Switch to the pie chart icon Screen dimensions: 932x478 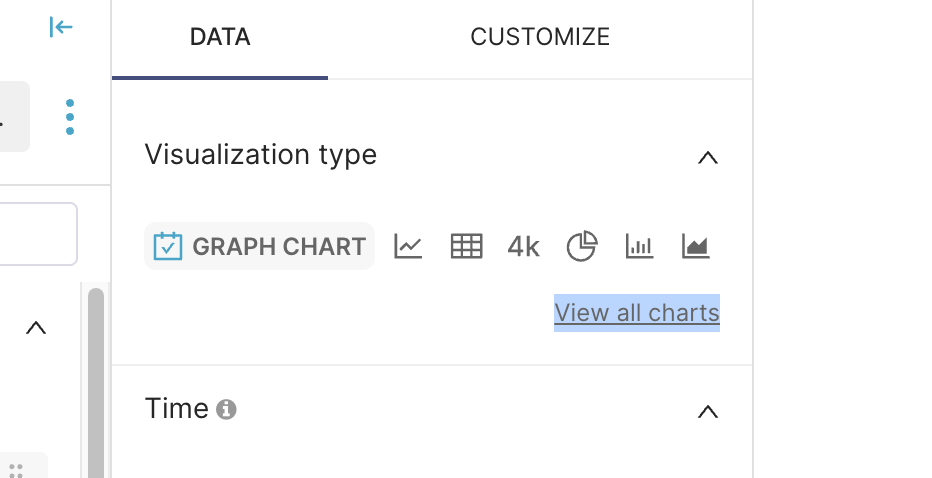coord(582,246)
